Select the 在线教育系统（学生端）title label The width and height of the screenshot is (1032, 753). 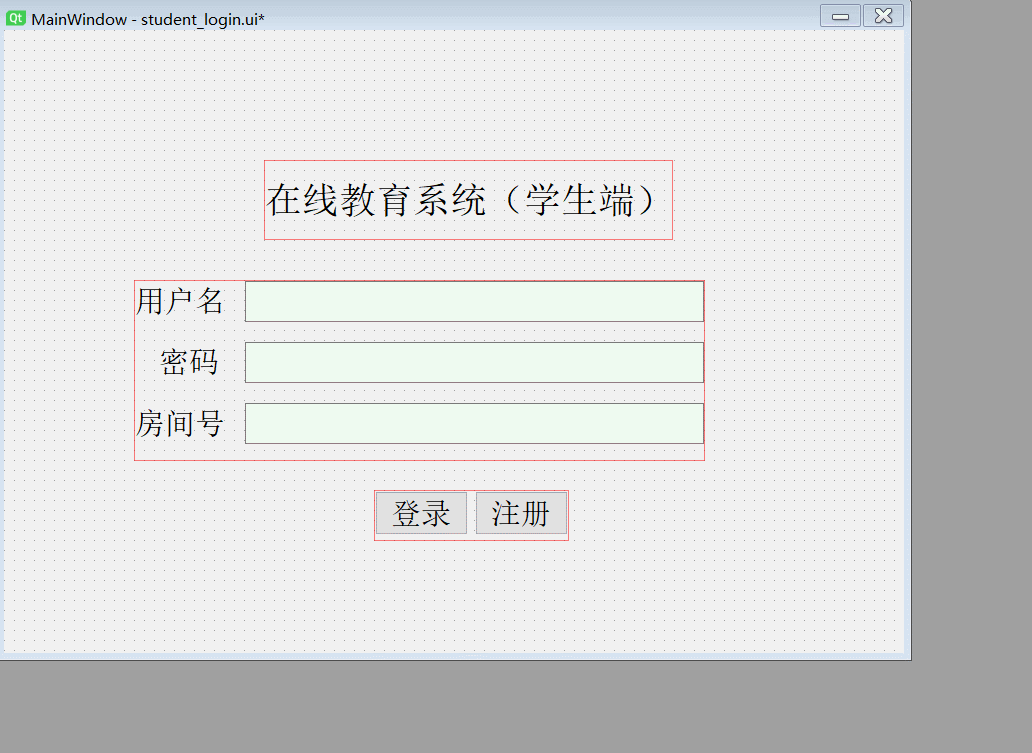coord(468,200)
